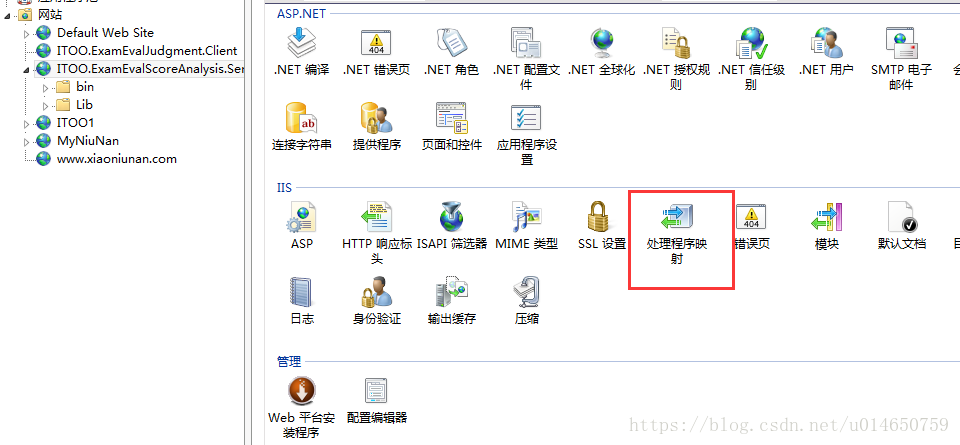
Task: Collapse the ITOO.ExamEvalScoreAnalysis site node
Action: (26, 70)
